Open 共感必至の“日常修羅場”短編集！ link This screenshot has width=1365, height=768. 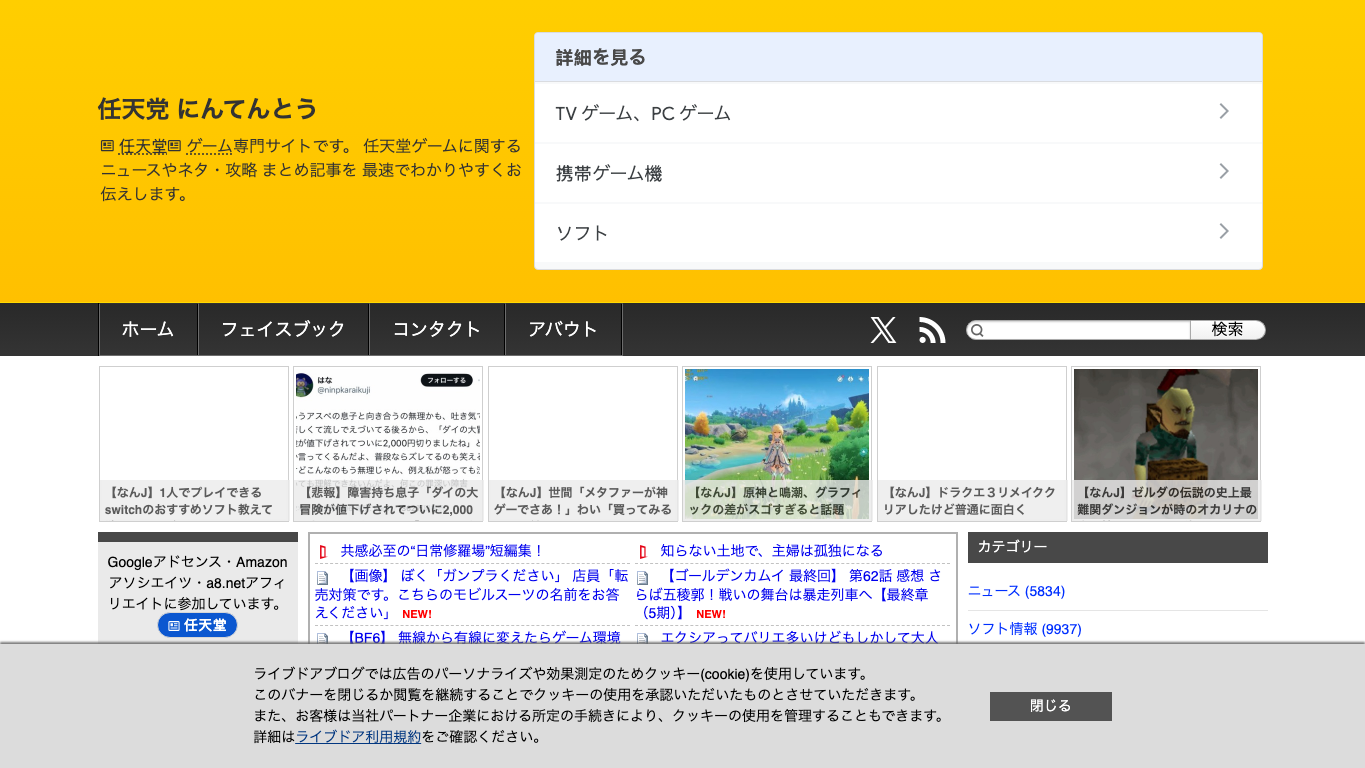[442, 551]
